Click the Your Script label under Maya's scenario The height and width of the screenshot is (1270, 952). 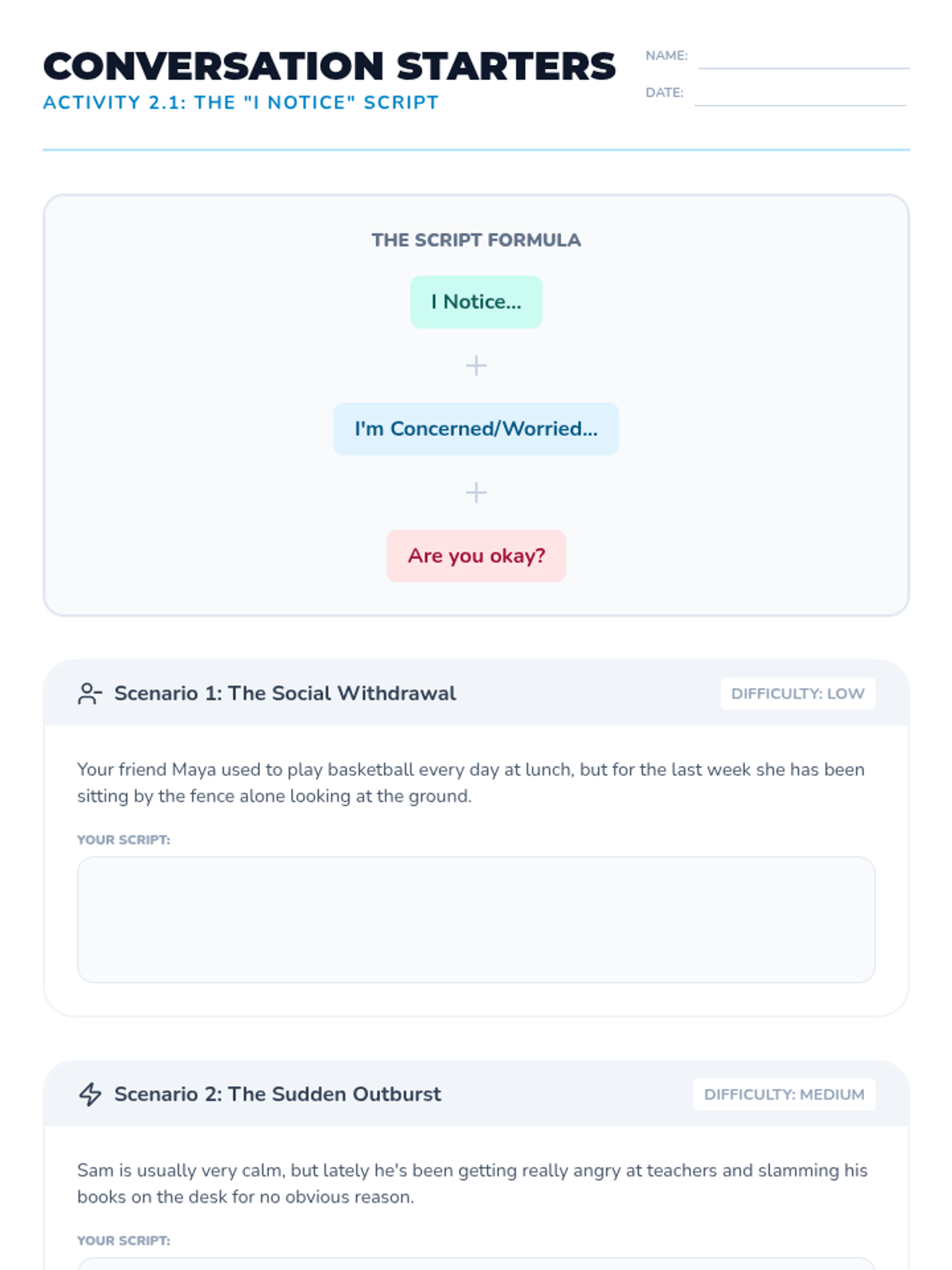pyautogui.click(x=124, y=840)
